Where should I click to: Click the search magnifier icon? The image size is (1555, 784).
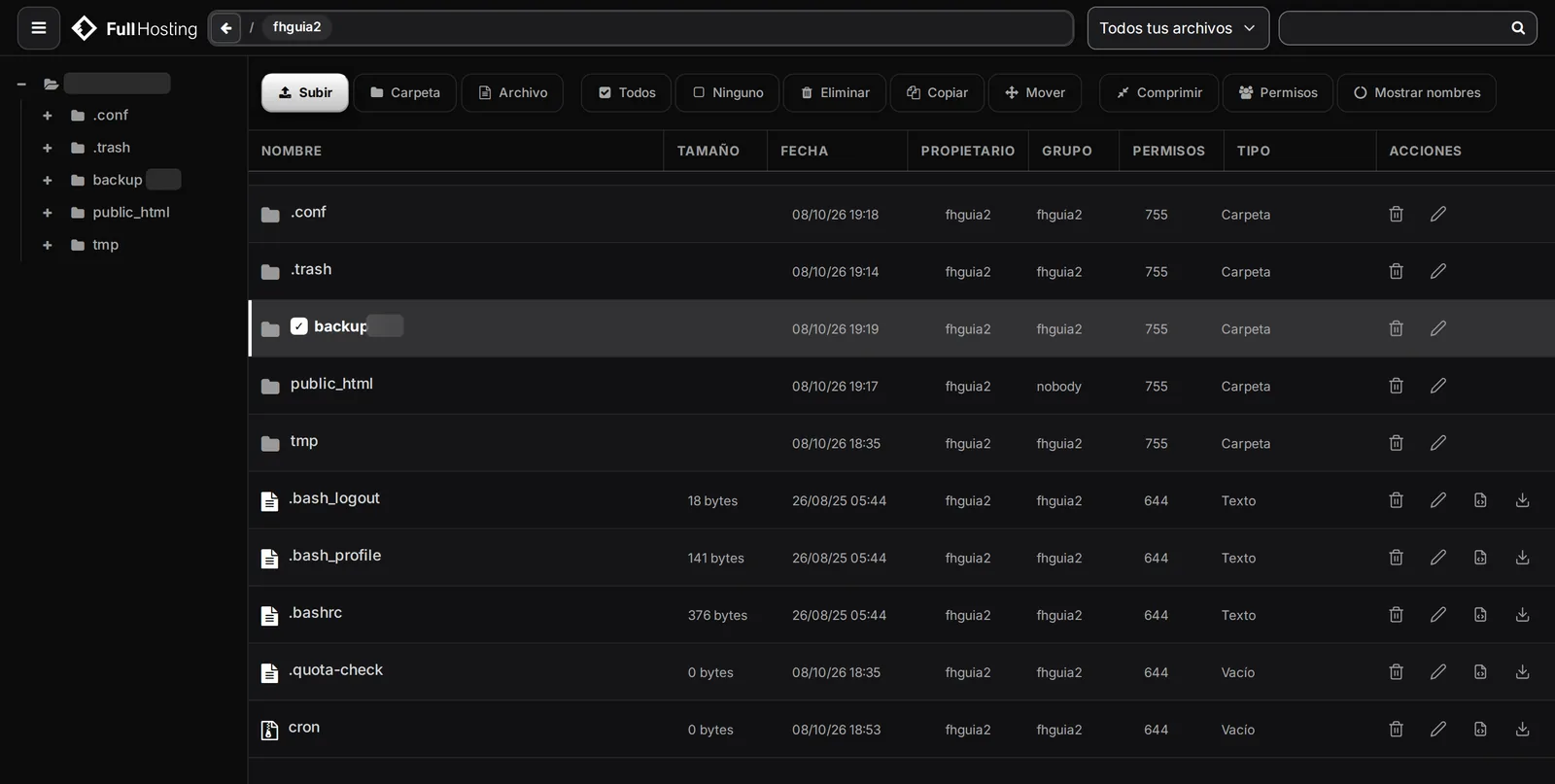[x=1518, y=28]
